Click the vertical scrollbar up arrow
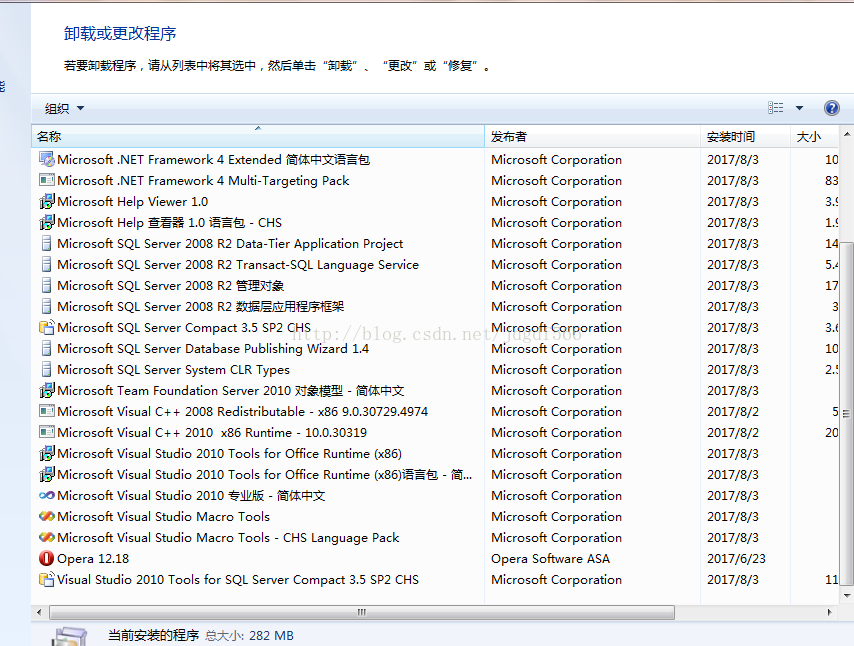854x646 pixels. point(847,133)
